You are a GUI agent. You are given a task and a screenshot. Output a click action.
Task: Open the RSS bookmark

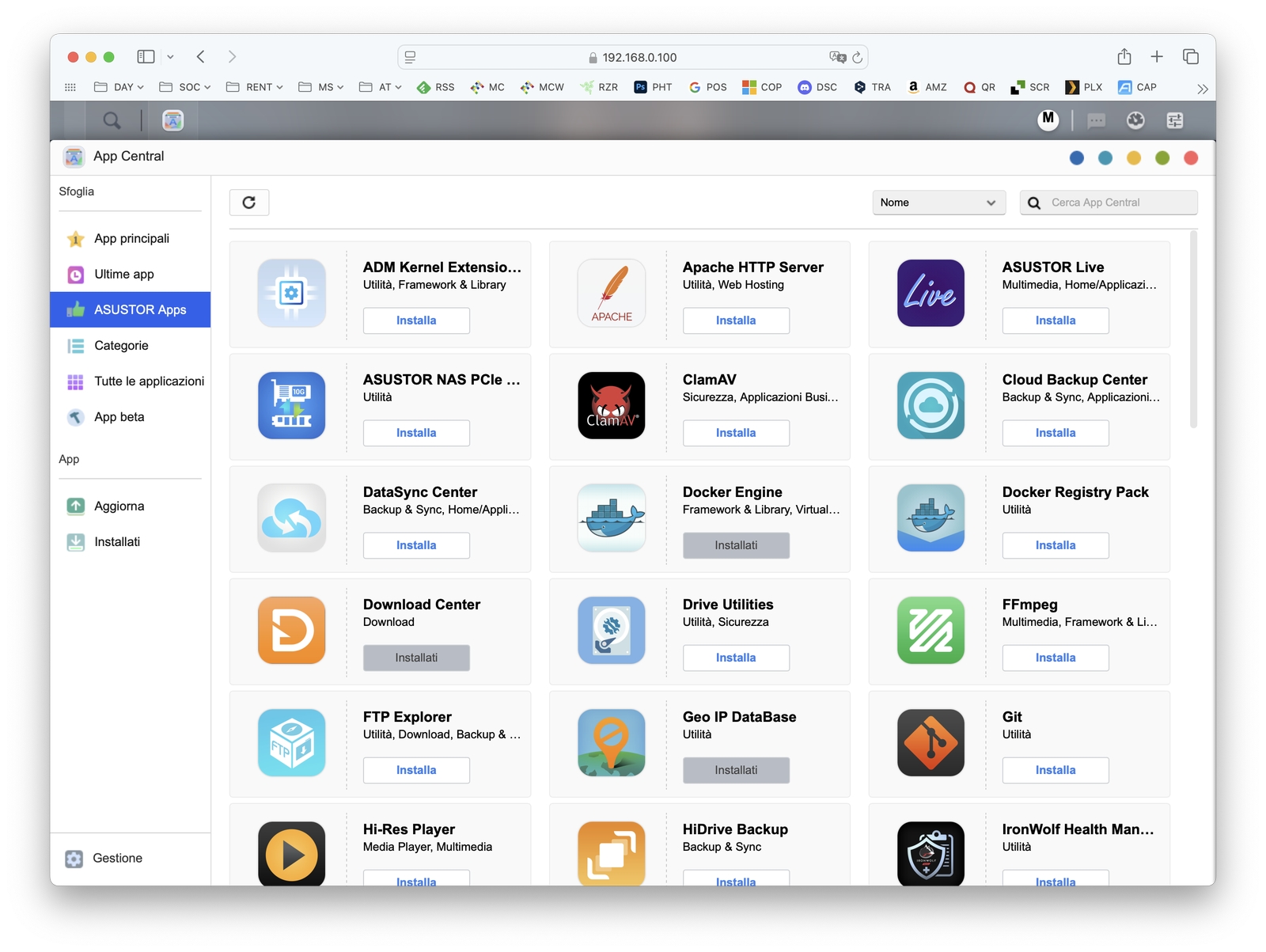click(x=436, y=87)
